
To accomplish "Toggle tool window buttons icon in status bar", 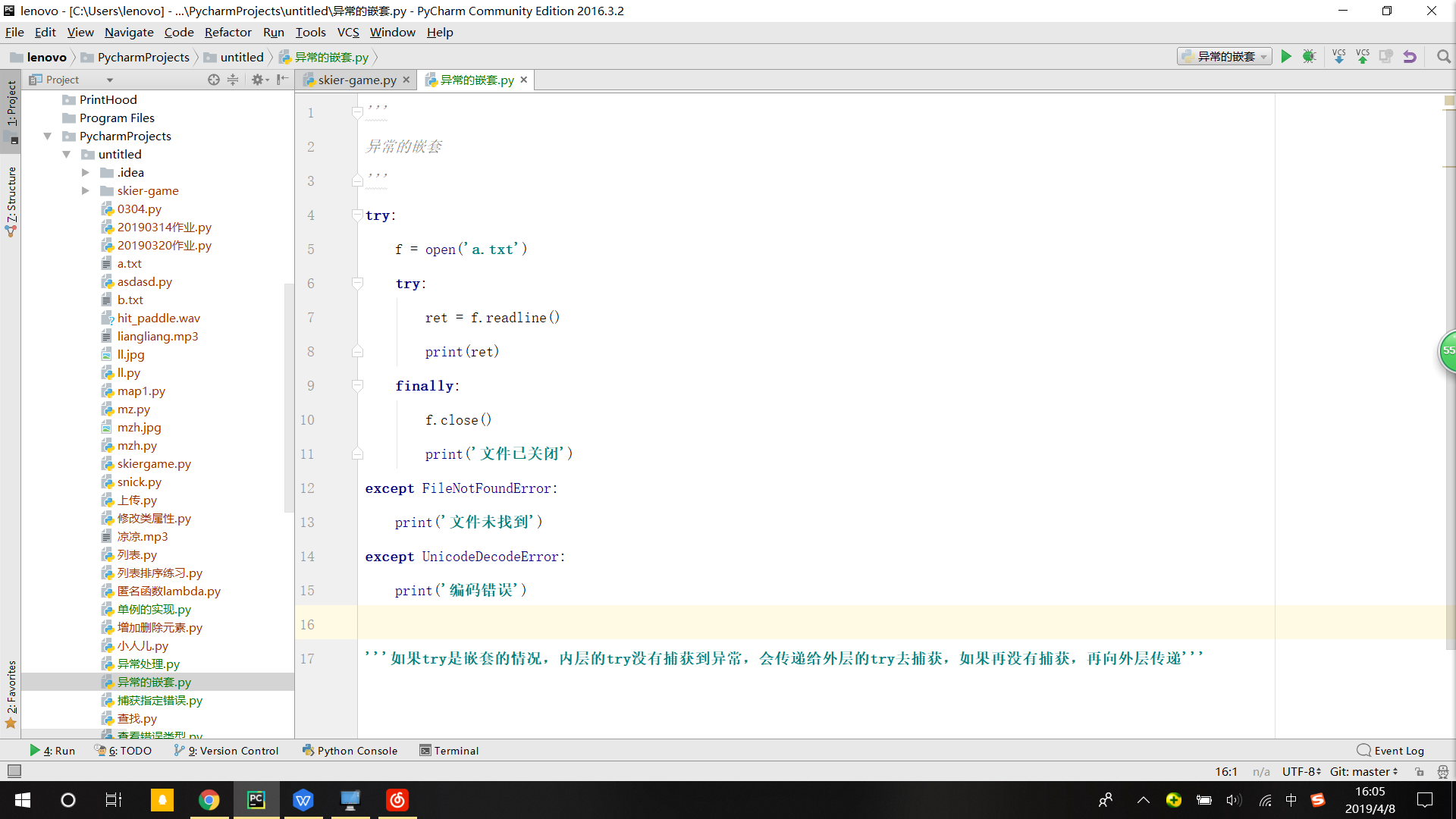I will click(14, 771).
